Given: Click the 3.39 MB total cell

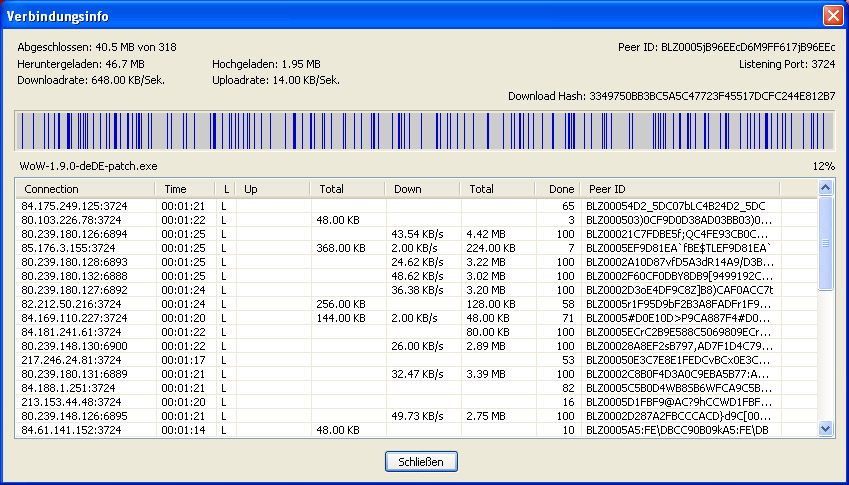Looking at the screenshot, I should tap(486, 374).
